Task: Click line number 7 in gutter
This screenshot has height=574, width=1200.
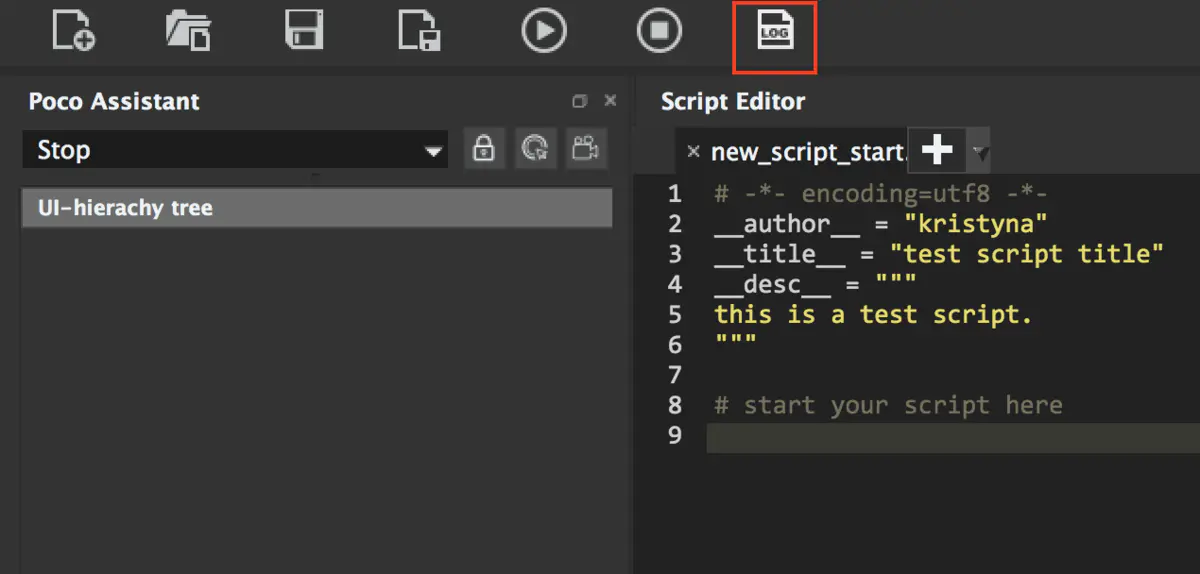Action: tap(675, 375)
